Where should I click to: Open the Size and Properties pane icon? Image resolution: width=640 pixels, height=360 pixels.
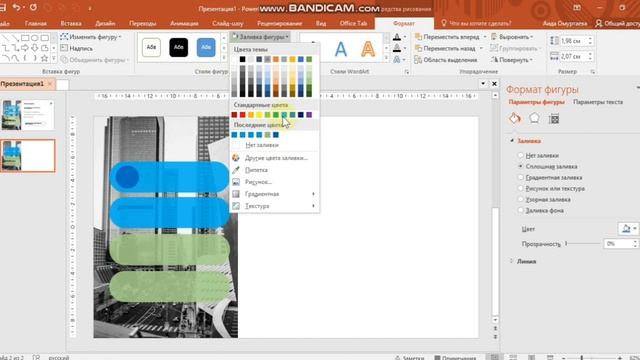(x=554, y=119)
